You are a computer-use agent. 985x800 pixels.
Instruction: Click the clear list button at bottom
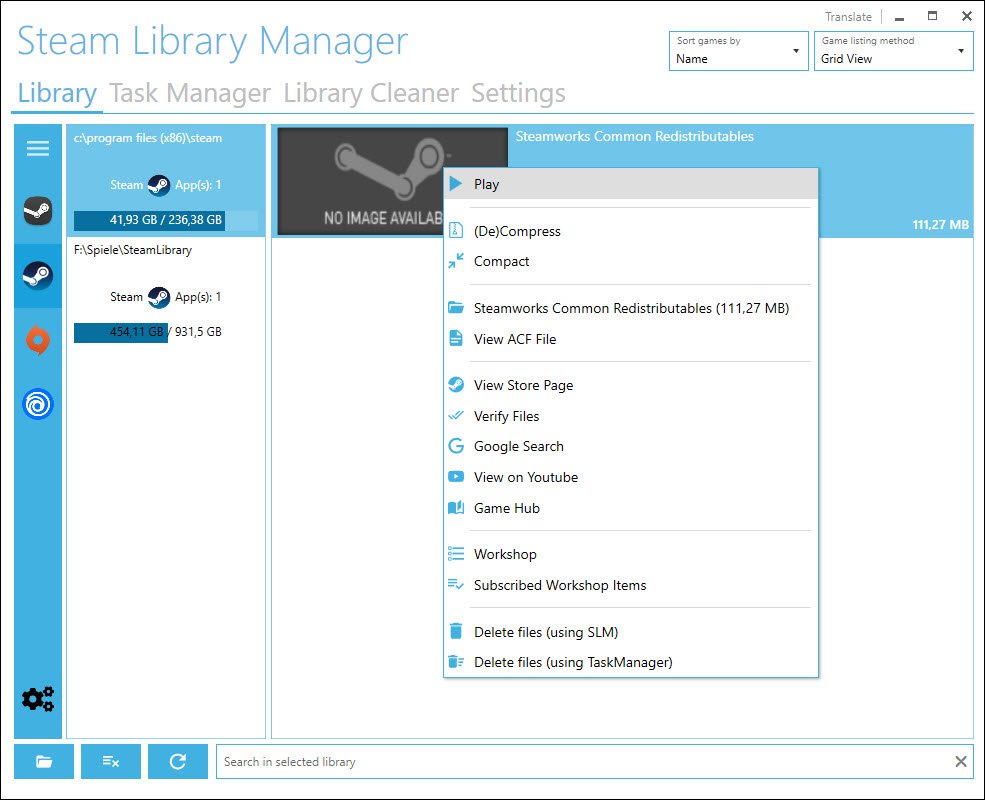point(111,762)
